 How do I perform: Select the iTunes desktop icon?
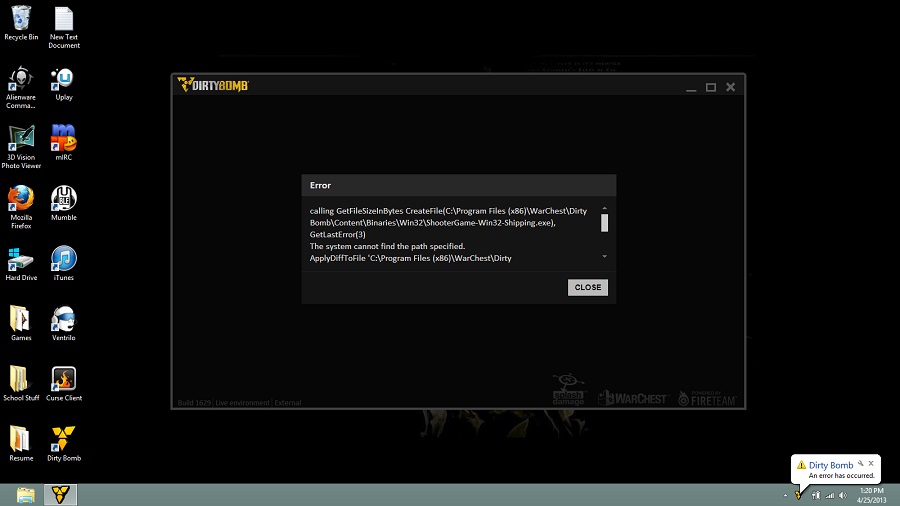click(x=63, y=259)
